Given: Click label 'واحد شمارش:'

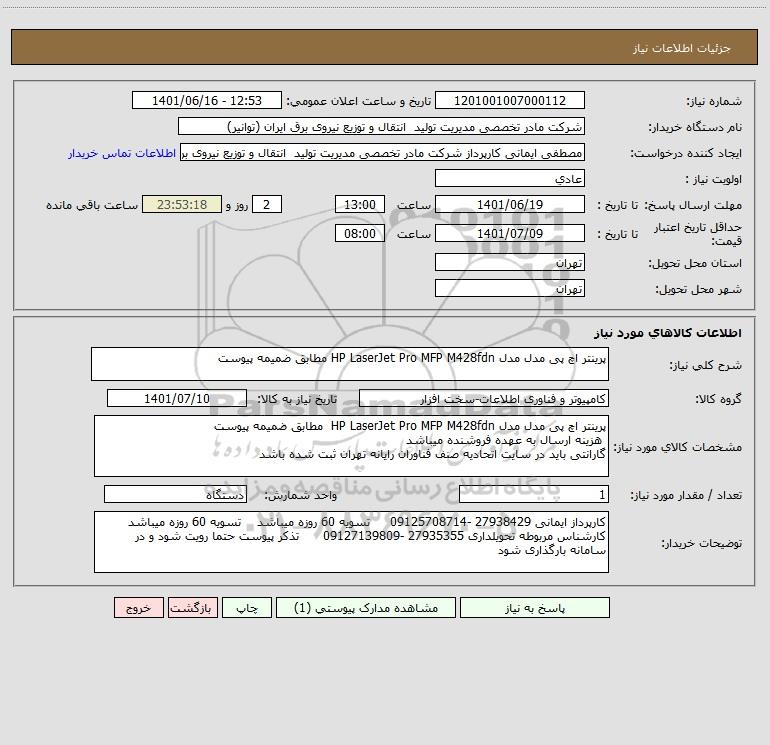Looking at the screenshot, I should pos(301,496).
